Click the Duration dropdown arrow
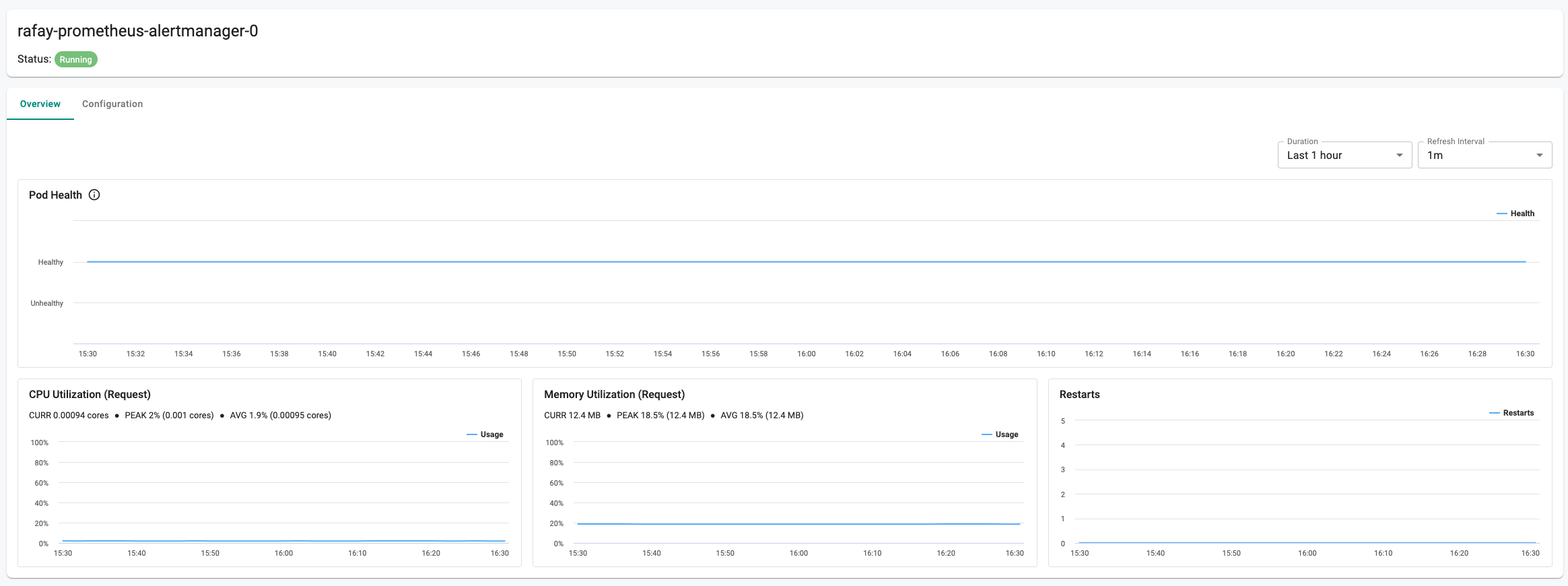The height and width of the screenshot is (586, 1568). coord(1400,156)
